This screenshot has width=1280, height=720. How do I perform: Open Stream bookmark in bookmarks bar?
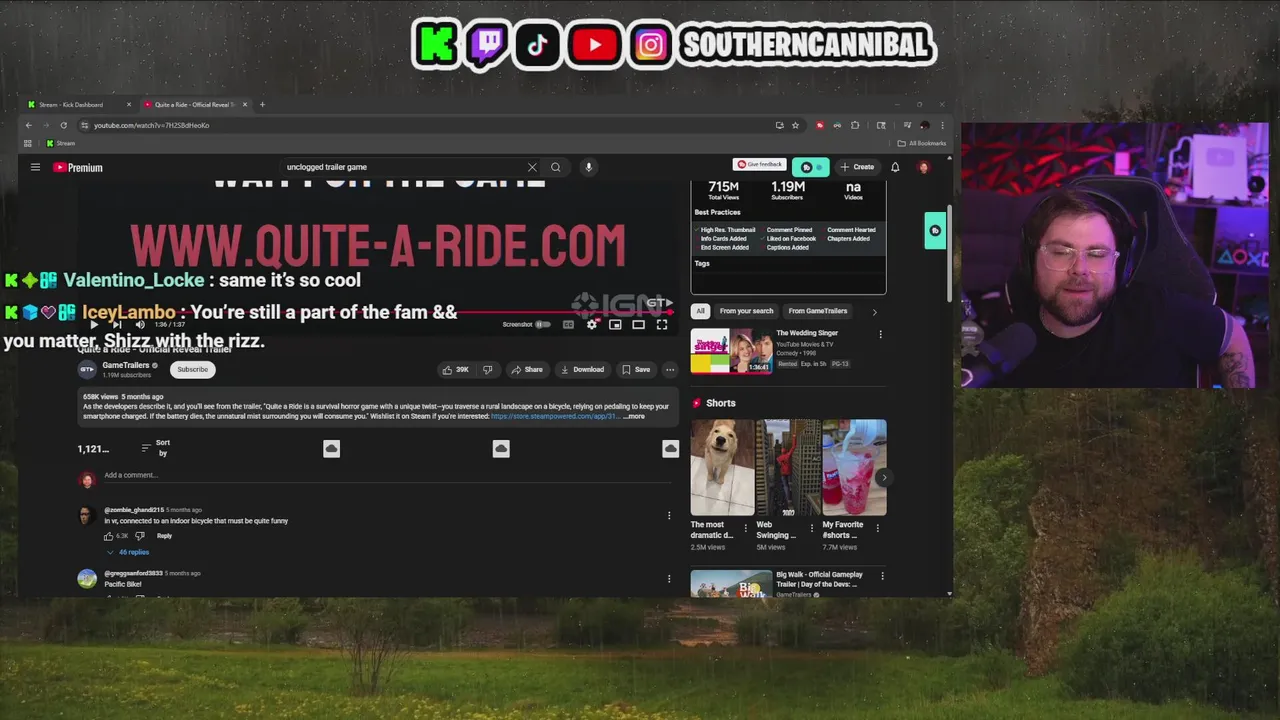[60, 143]
